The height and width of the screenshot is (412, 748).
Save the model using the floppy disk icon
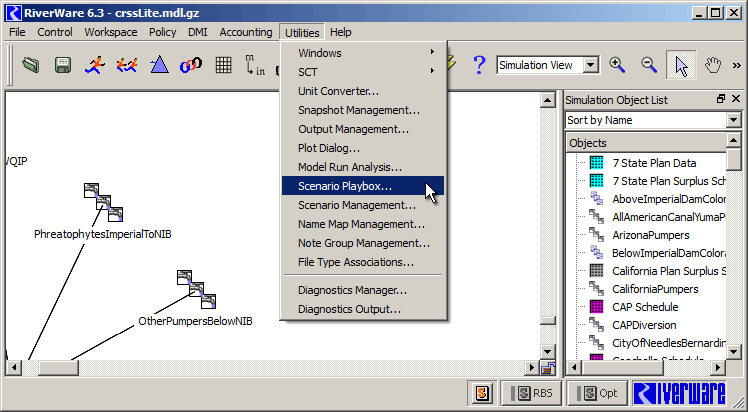pos(63,65)
